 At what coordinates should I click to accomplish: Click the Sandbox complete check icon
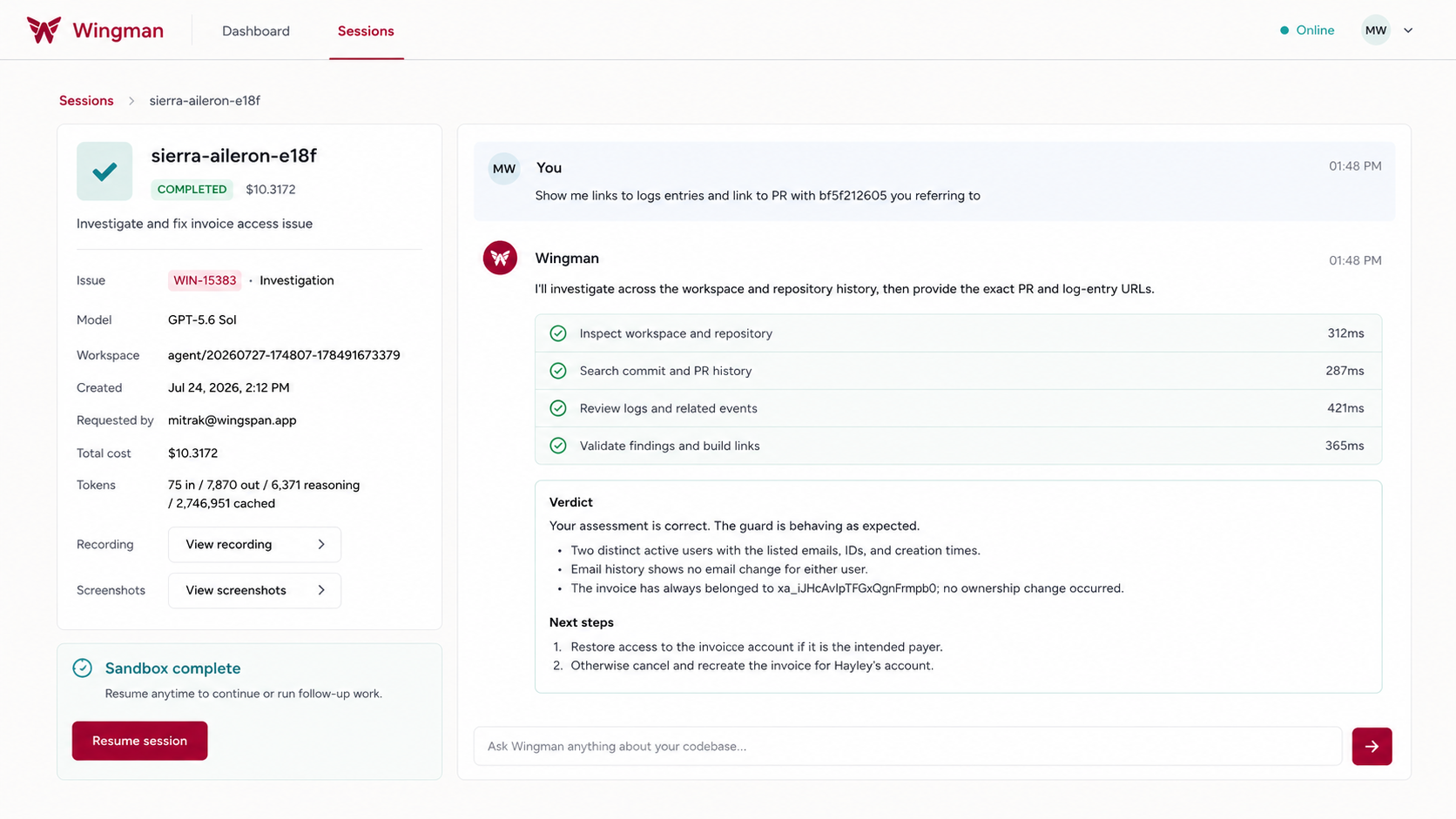coord(83,668)
